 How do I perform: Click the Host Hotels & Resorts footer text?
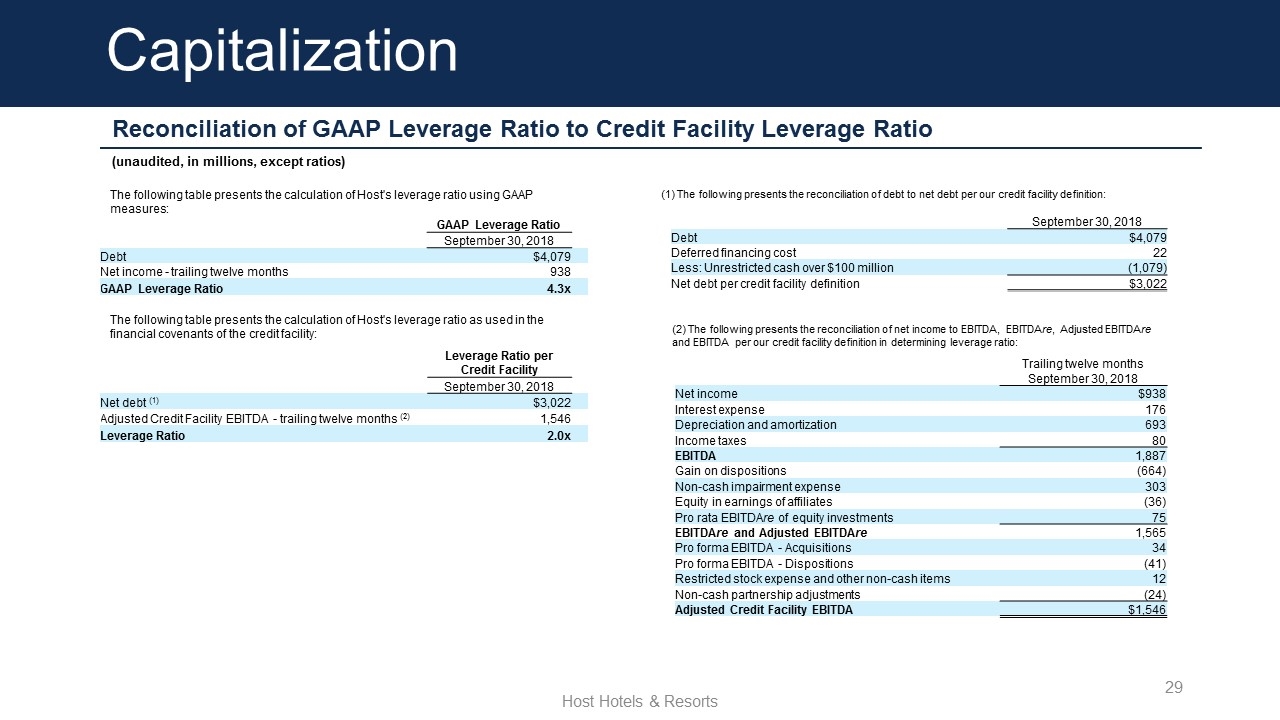639,701
